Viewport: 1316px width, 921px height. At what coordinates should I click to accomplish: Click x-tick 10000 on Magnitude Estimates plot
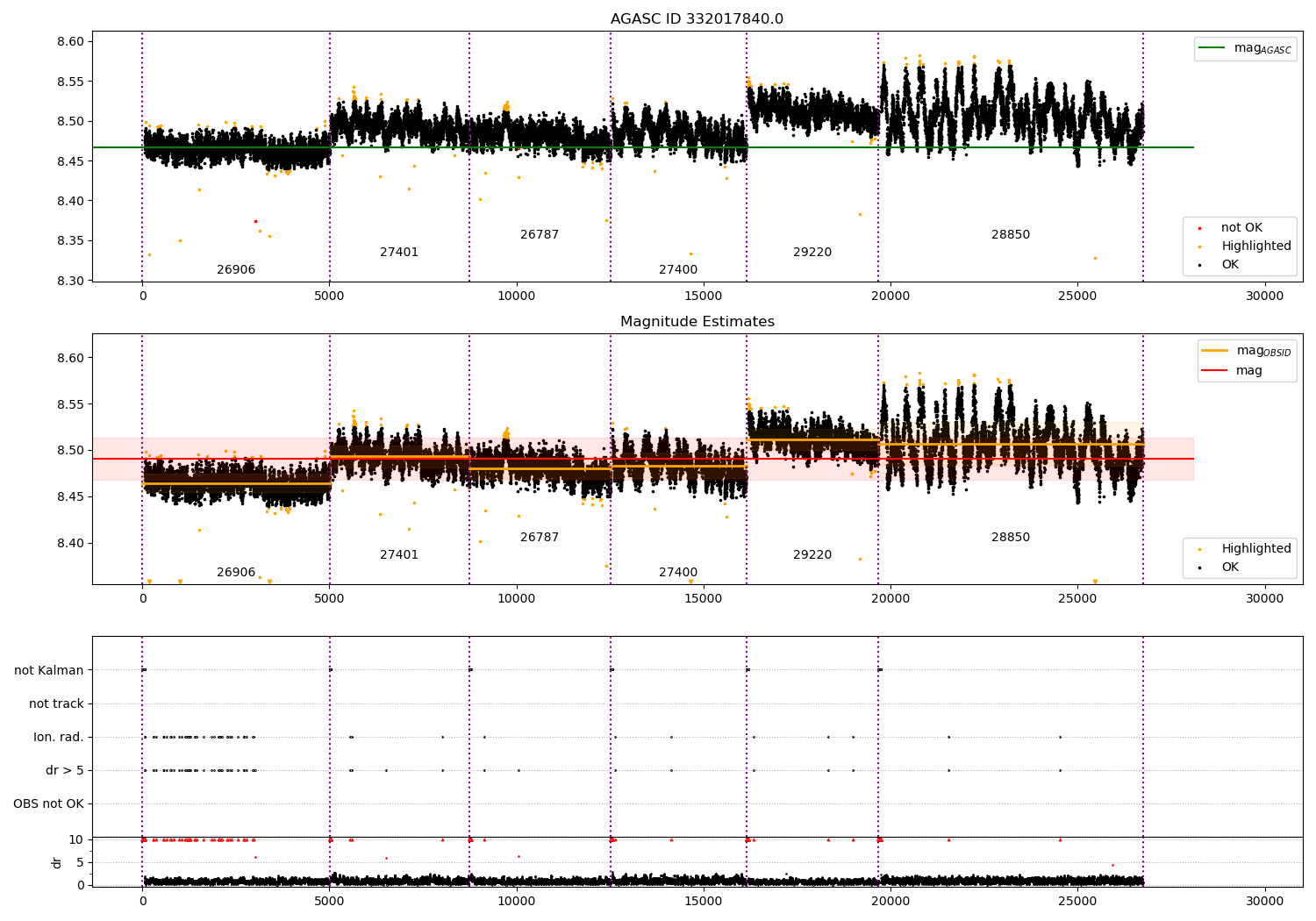[517, 599]
